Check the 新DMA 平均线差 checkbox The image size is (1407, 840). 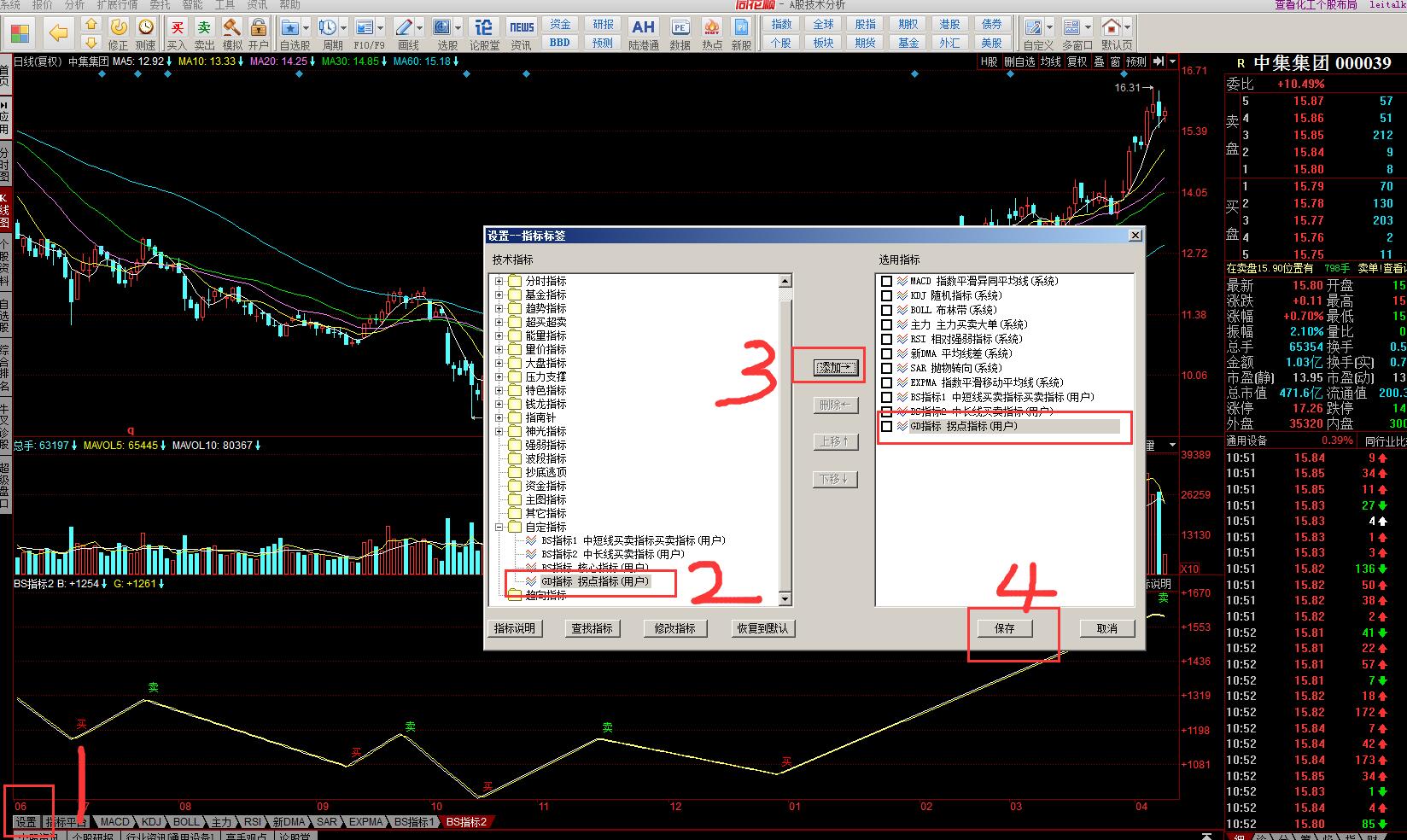886,353
